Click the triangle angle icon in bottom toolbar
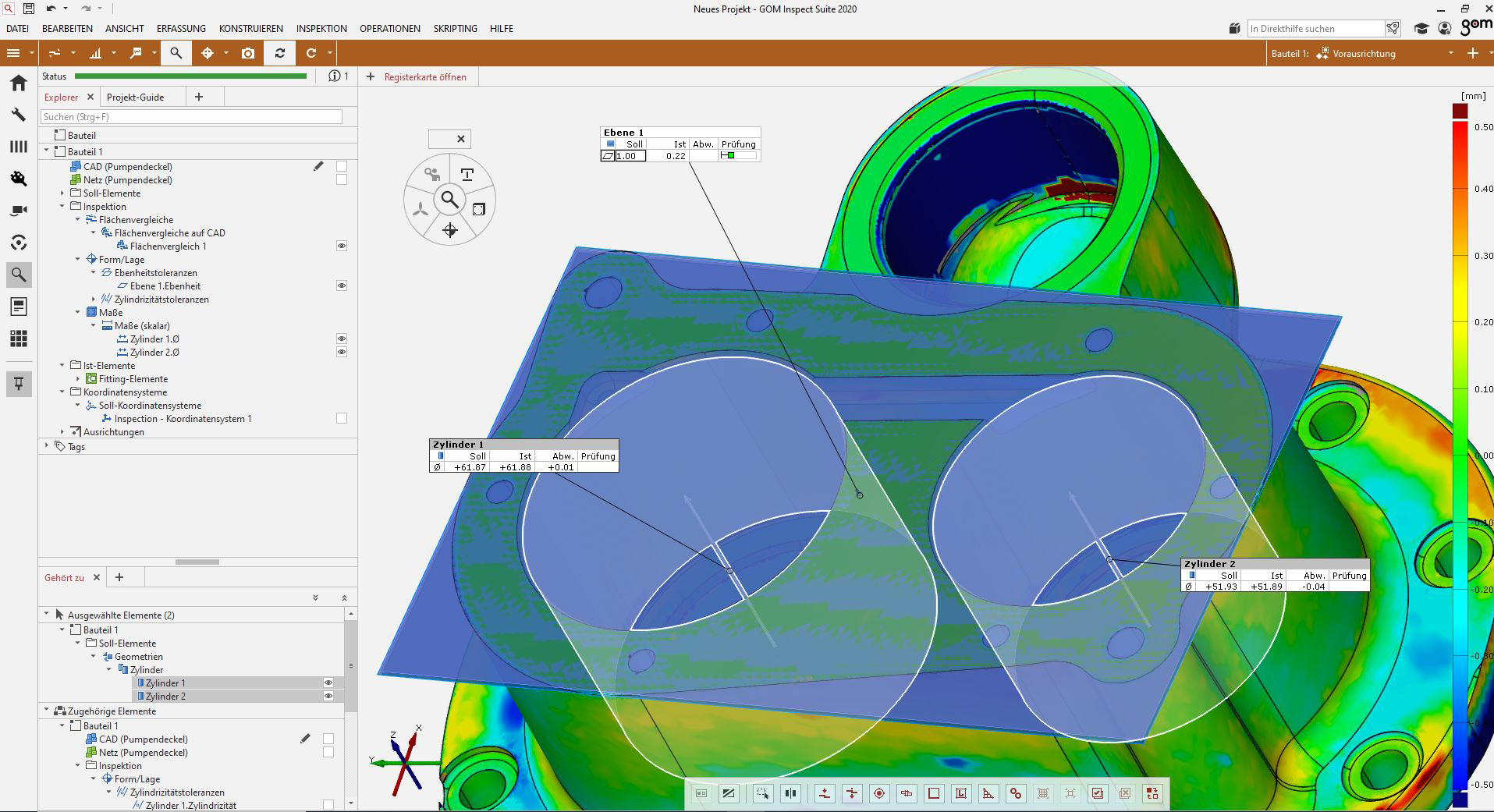 (988, 793)
